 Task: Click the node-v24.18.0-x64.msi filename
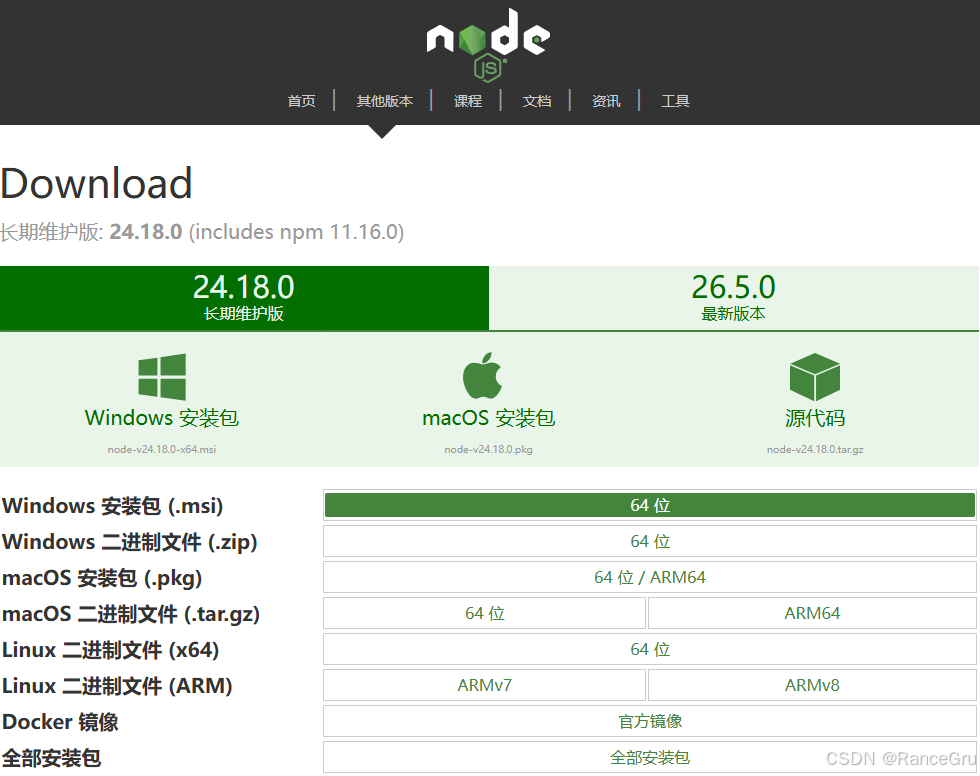pyautogui.click(x=162, y=449)
